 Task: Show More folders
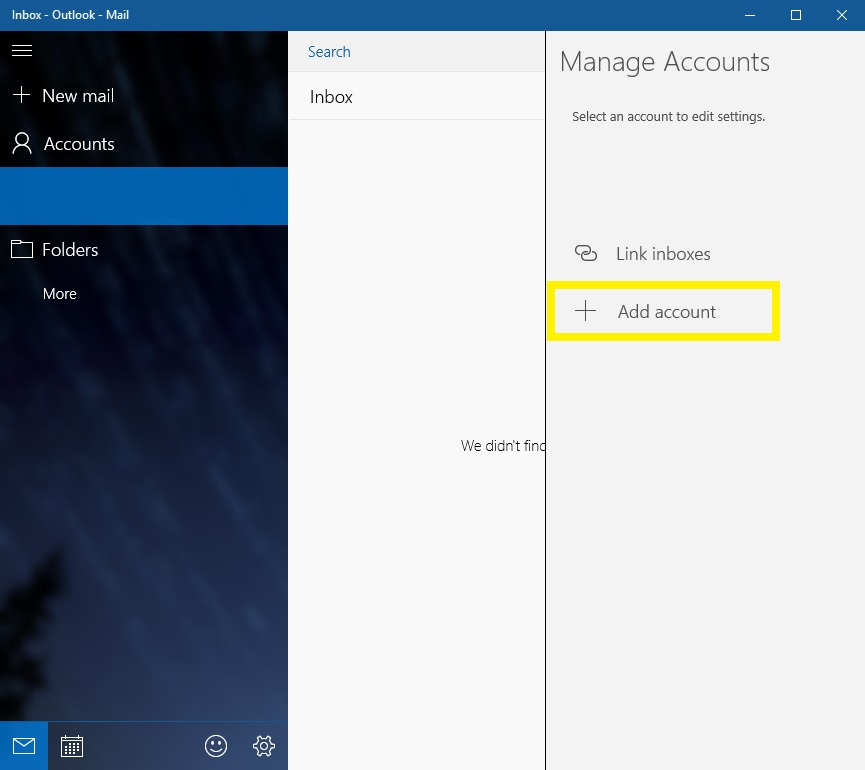click(60, 293)
